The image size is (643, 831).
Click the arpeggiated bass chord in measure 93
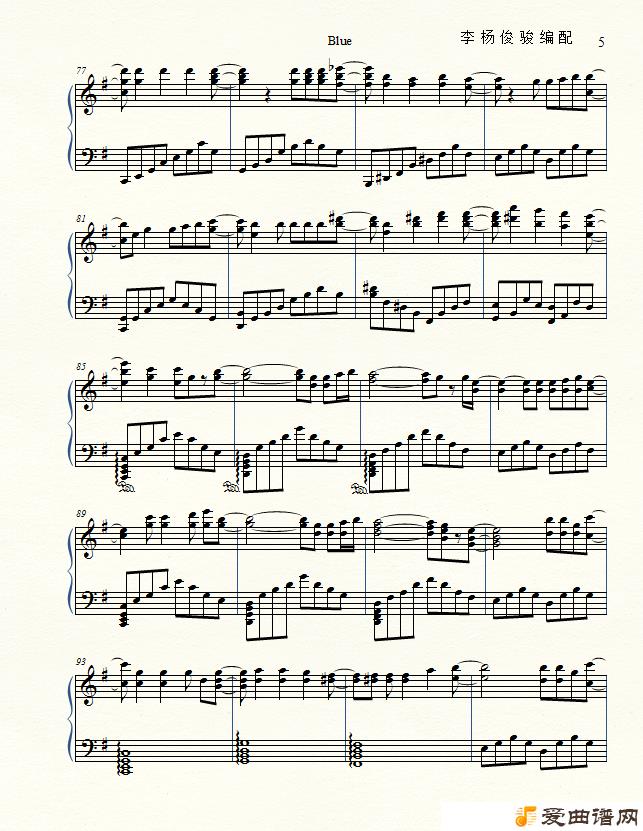[125, 758]
